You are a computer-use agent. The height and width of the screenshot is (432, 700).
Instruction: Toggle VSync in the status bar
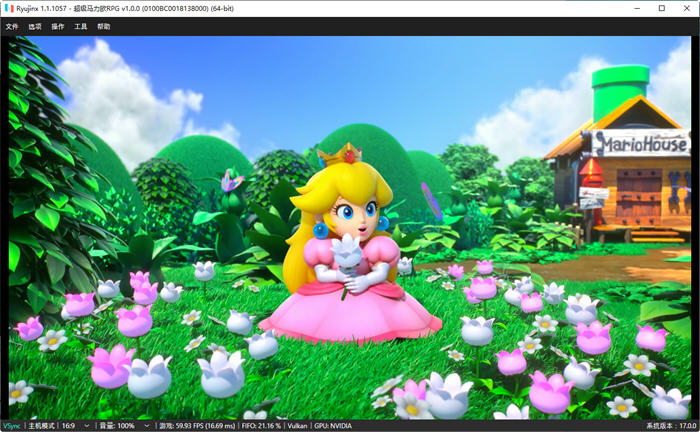[12, 426]
